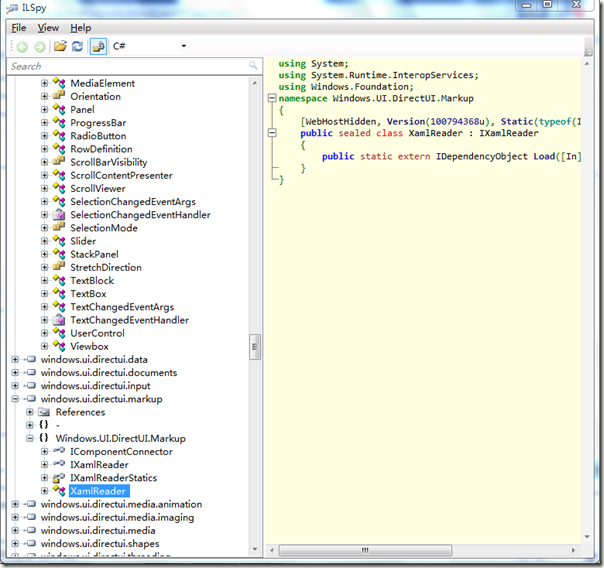Select ScrollContentPresenter in the tree
The image size is (604, 568).
pyautogui.click(x=121, y=175)
